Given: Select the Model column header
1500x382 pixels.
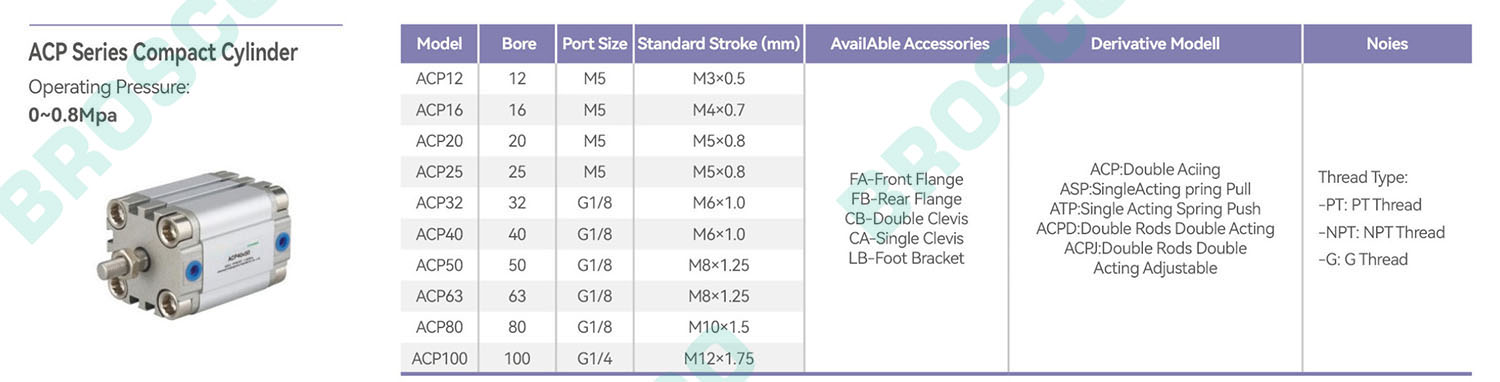Looking at the screenshot, I should 439,43.
